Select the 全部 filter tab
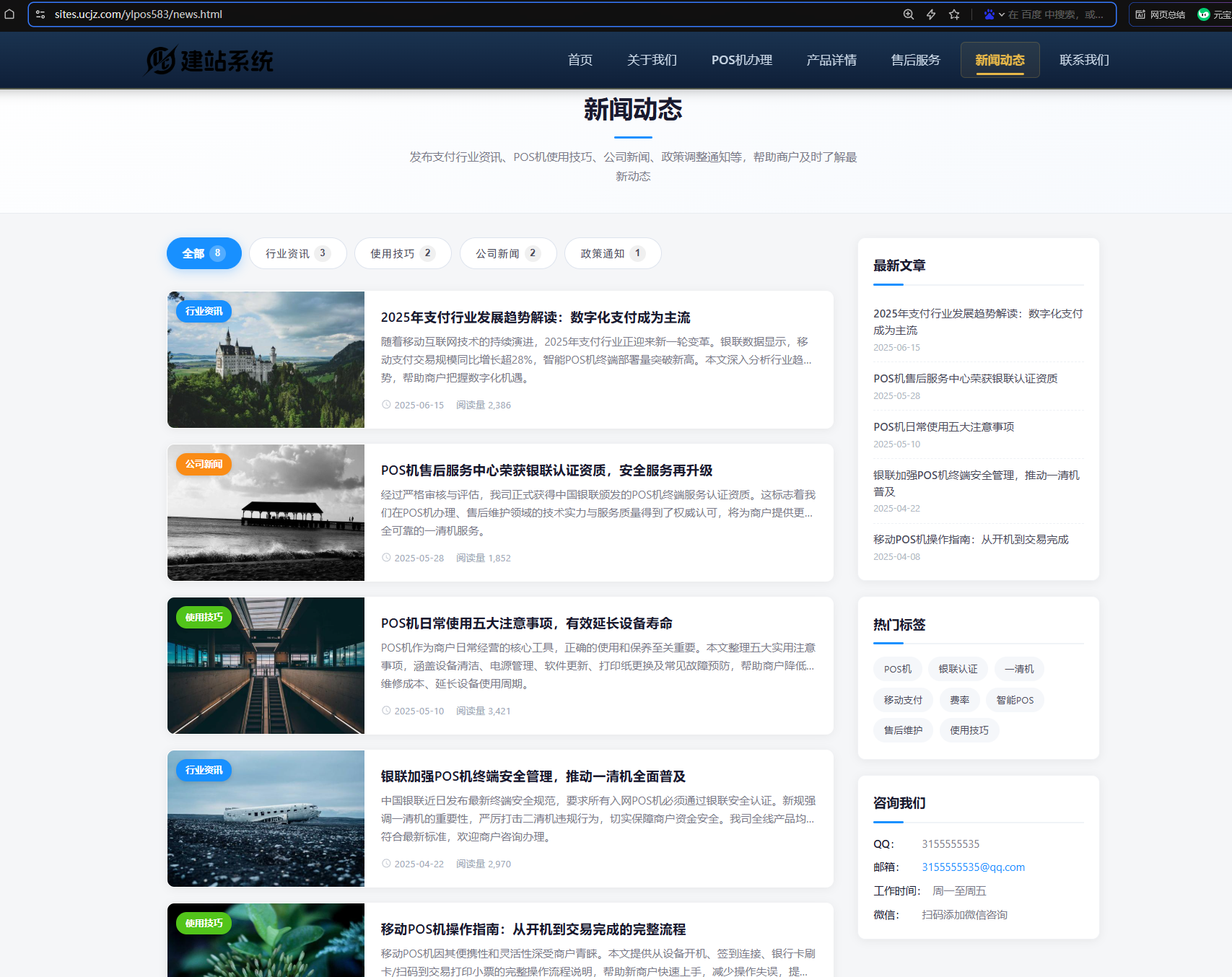Screen dimensions: 1232x977 [x=204, y=253]
